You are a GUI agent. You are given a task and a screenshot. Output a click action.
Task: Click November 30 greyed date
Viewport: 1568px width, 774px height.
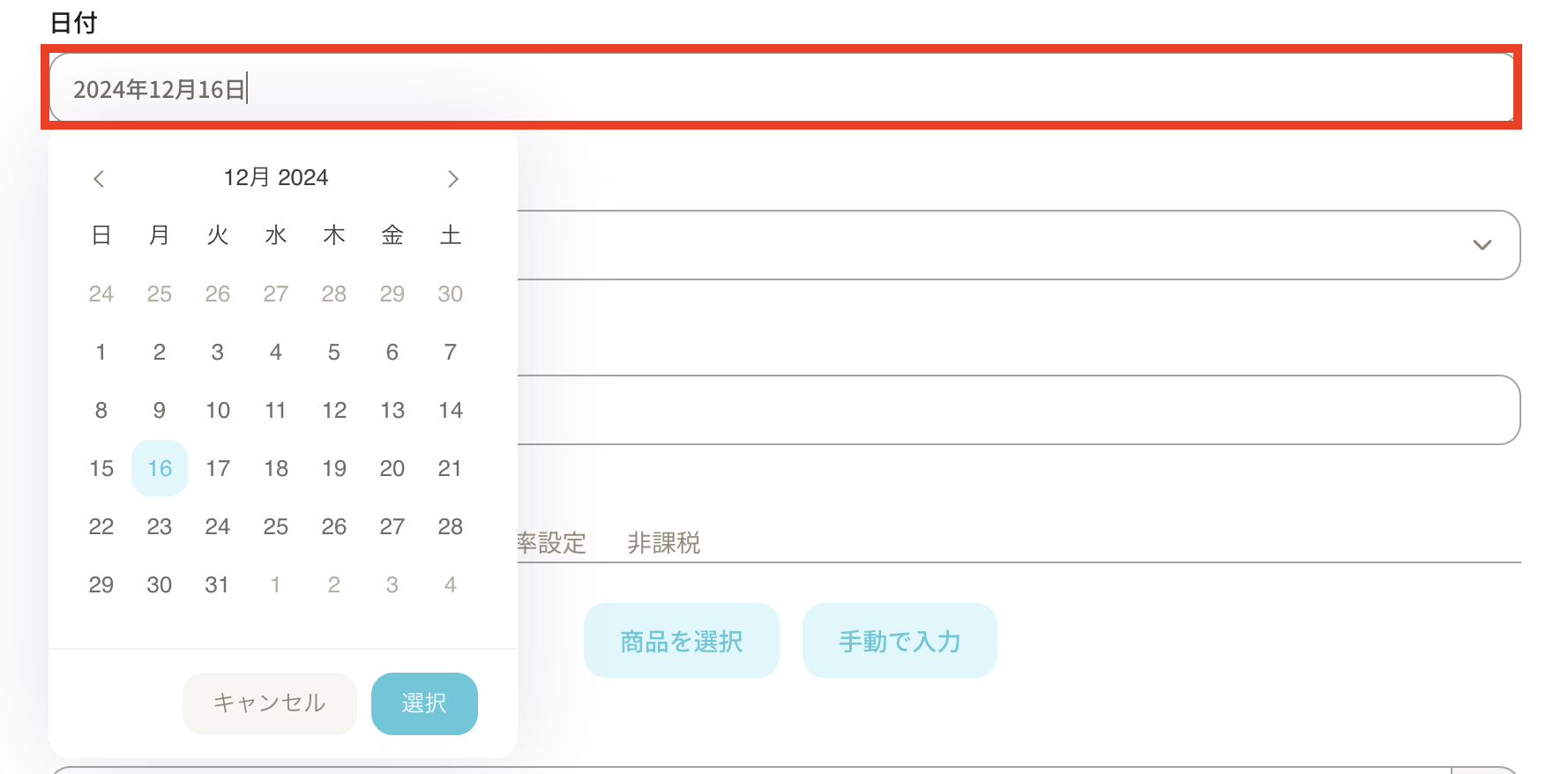click(x=450, y=294)
